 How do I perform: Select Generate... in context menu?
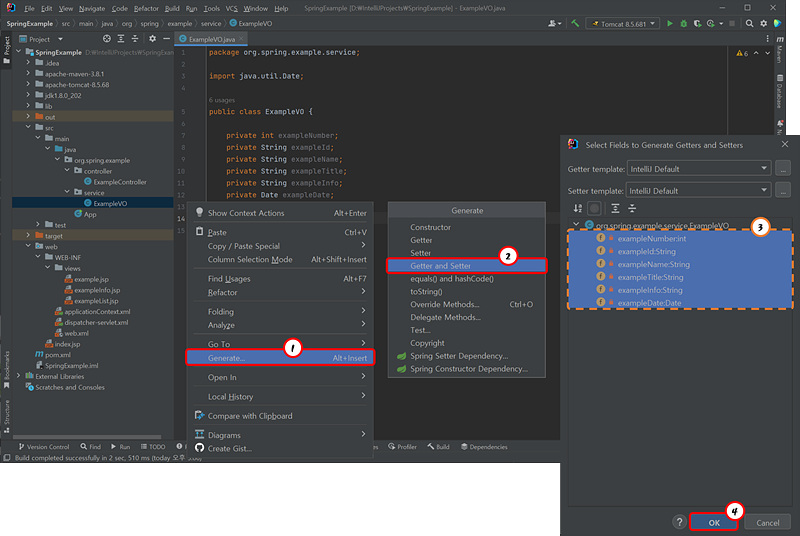281,358
